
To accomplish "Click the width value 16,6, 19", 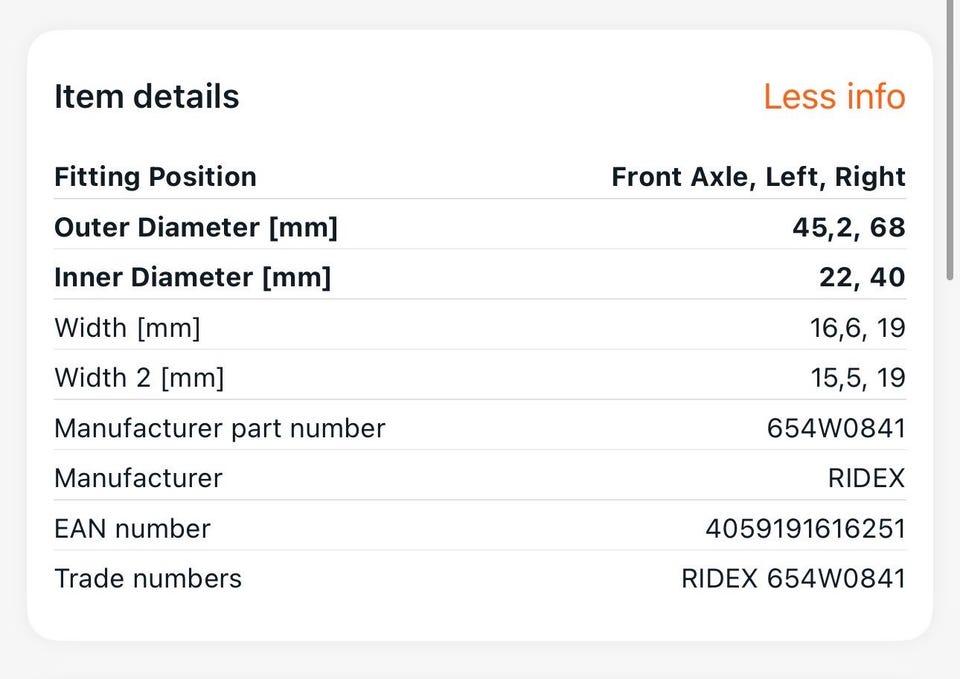I will [x=857, y=327].
